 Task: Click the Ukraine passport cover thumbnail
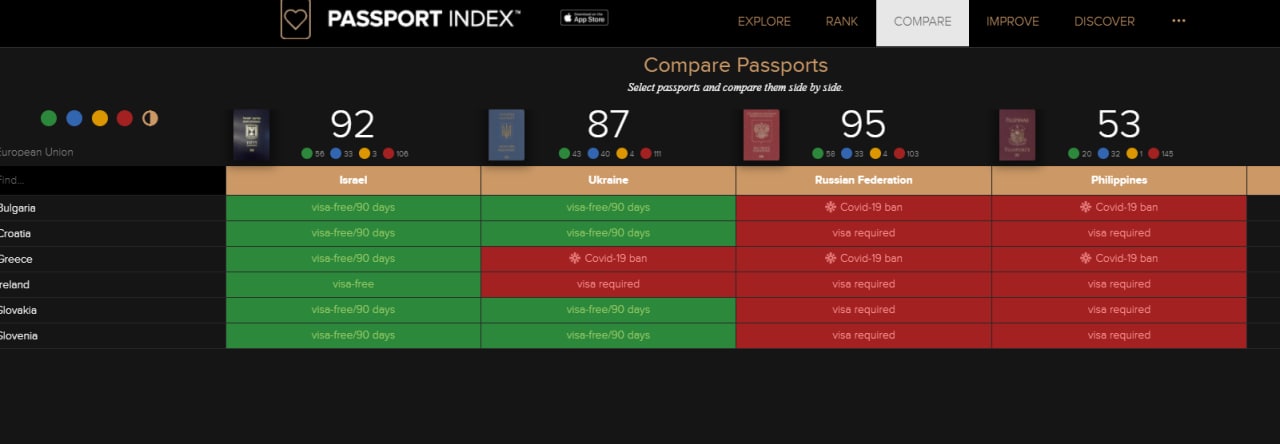click(506, 135)
